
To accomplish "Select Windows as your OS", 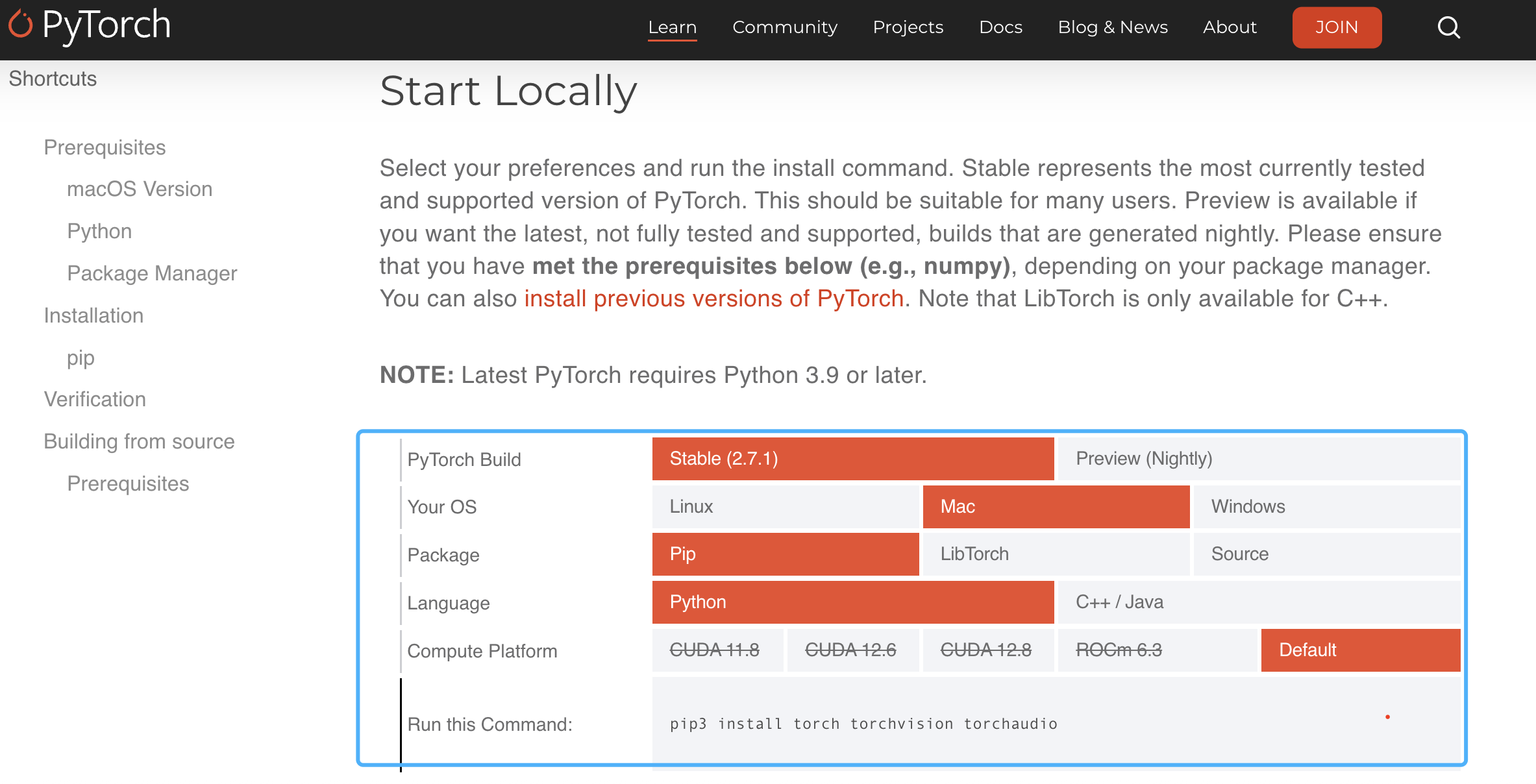I will coord(1326,507).
